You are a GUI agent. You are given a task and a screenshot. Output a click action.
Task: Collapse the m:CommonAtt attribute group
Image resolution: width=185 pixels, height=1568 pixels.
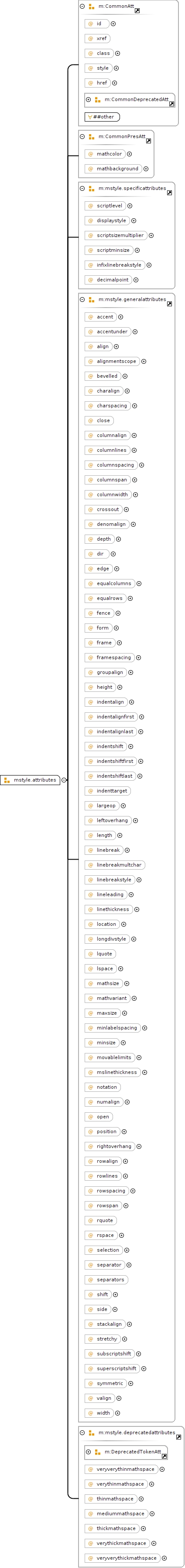[82, 6]
